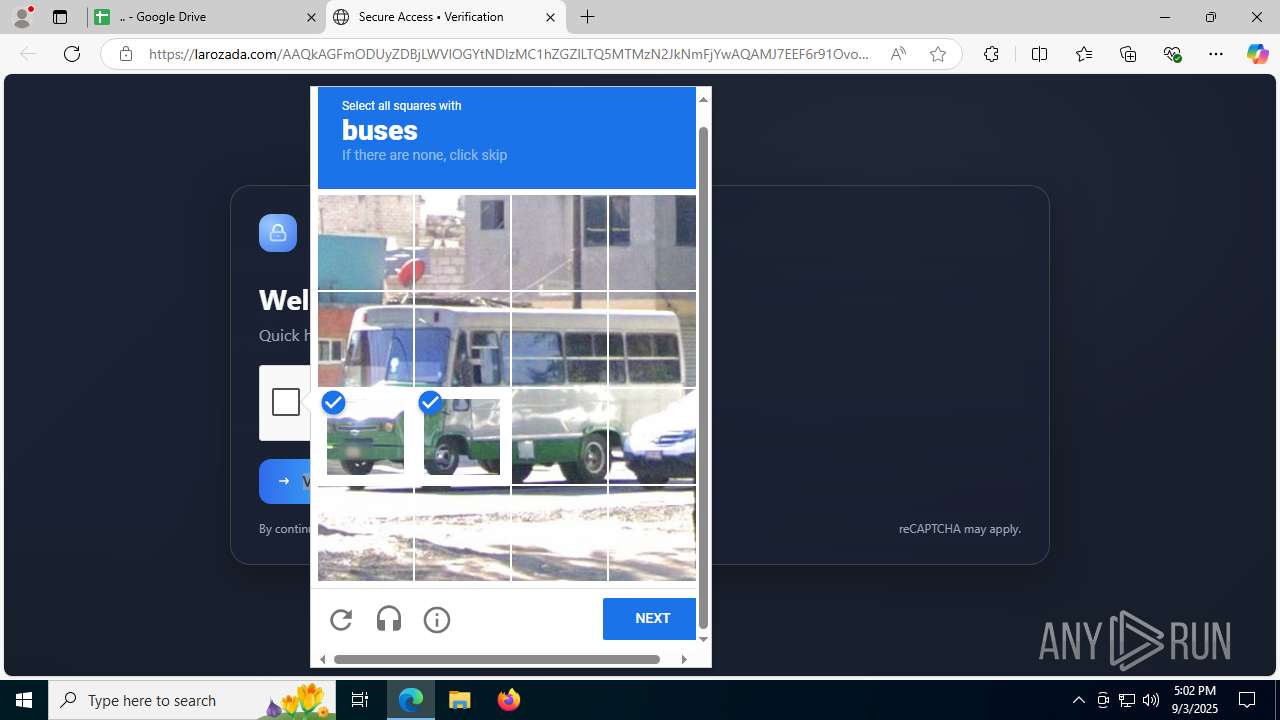The image size is (1280, 720).
Task: Open the Extensions puzzle icon
Action: pos(991,54)
